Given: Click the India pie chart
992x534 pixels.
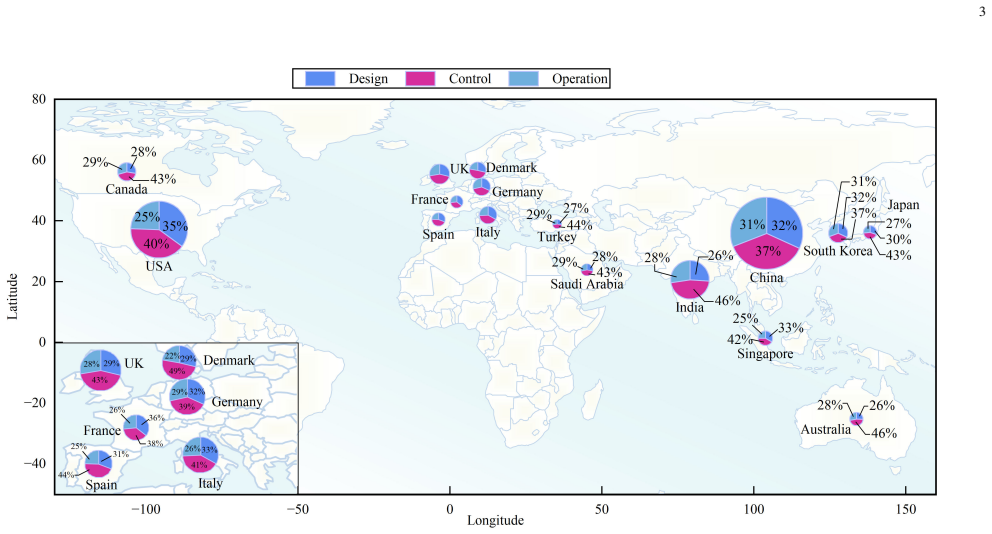Looking at the screenshot, I should pyautogui.click(x=690, y=280).
